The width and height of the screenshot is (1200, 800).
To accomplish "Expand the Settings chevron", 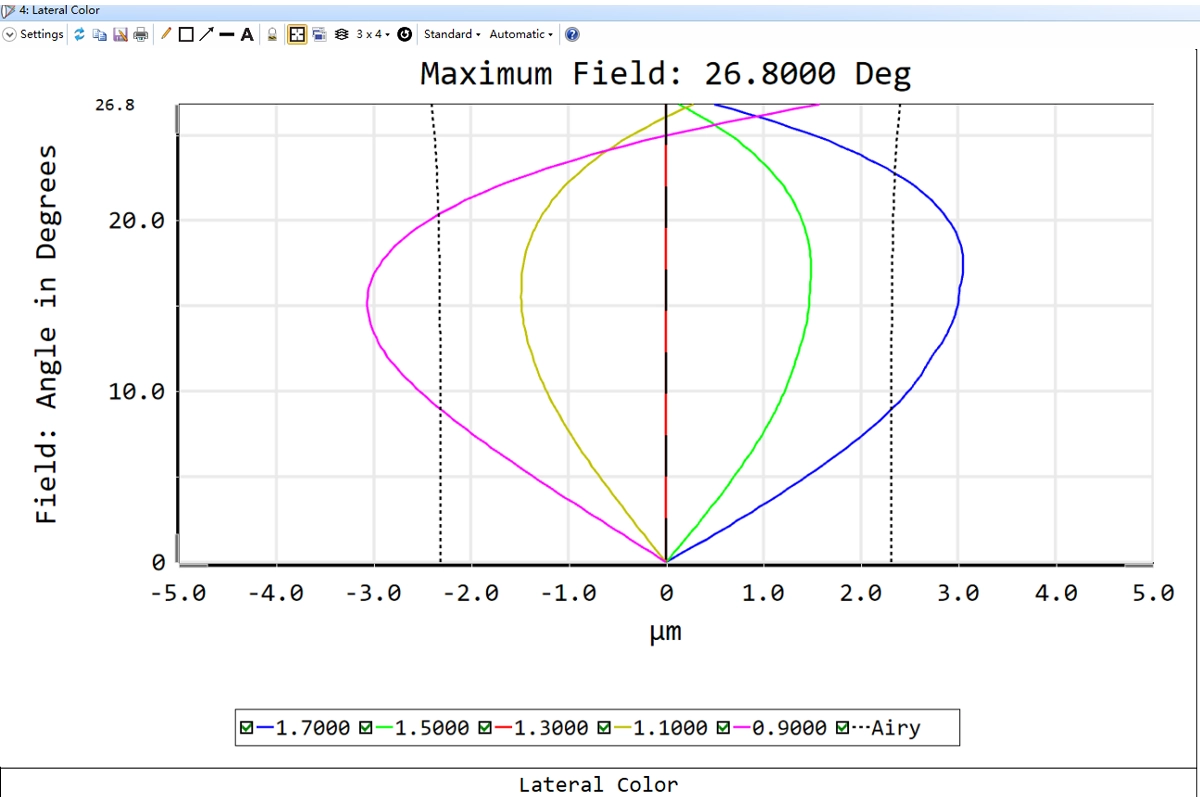I will [x=10, y=34].
